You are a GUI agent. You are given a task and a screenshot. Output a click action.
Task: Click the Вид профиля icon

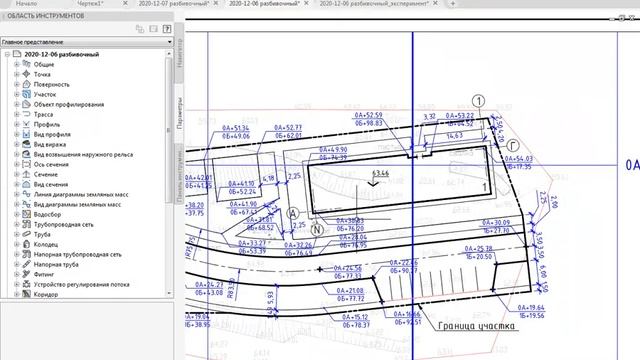tap(27, 134)
